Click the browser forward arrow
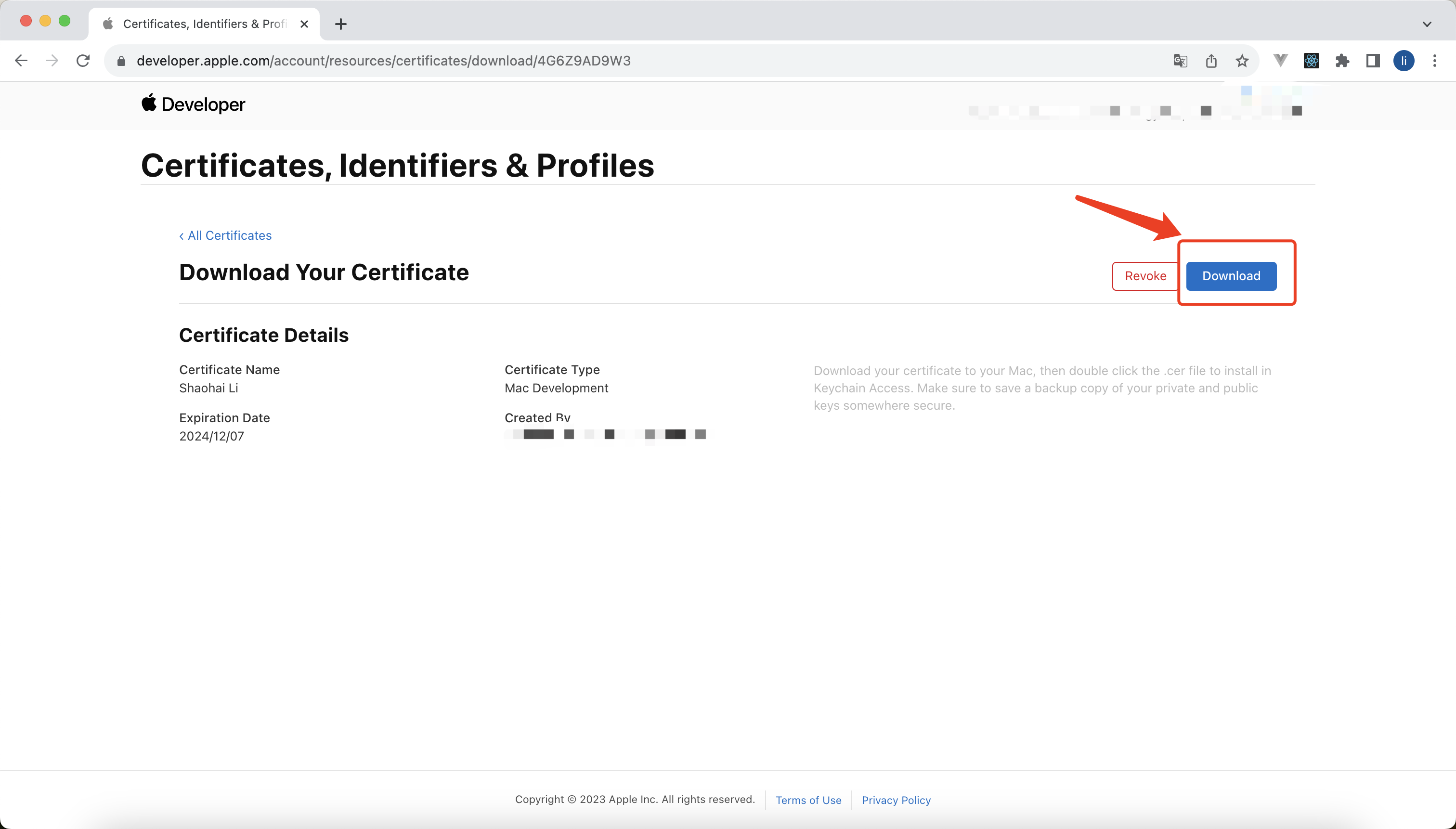 click(x=52, y=60)
